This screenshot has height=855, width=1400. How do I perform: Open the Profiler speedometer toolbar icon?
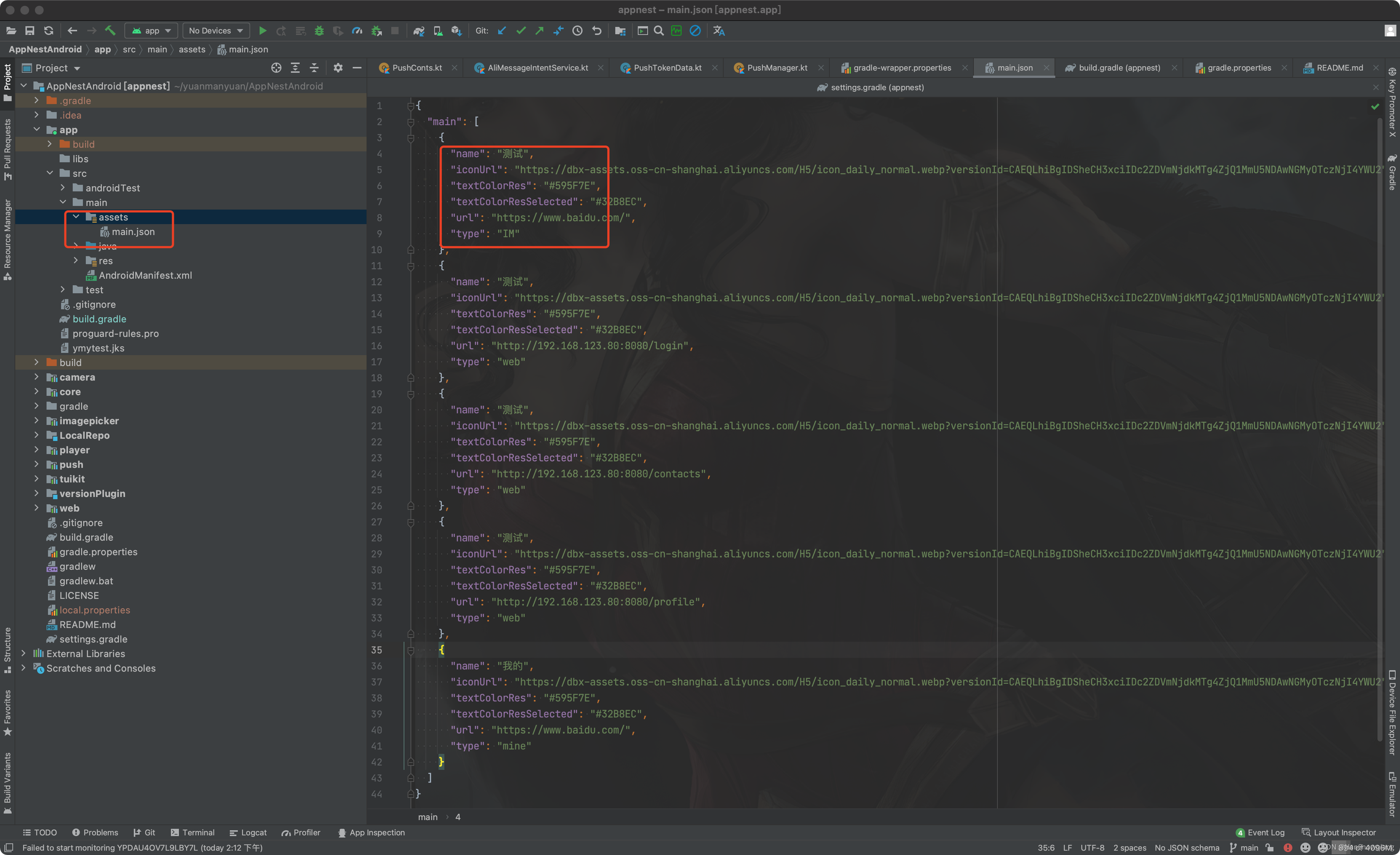tap(357, 31)
